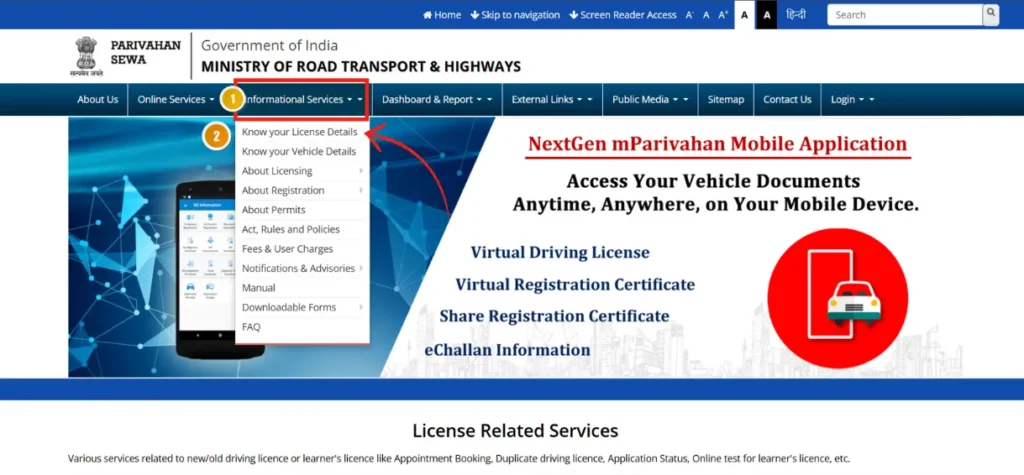
Task: Select the black high-contrast A swatch
Action: pyautogui.click(x=767, y=14)
